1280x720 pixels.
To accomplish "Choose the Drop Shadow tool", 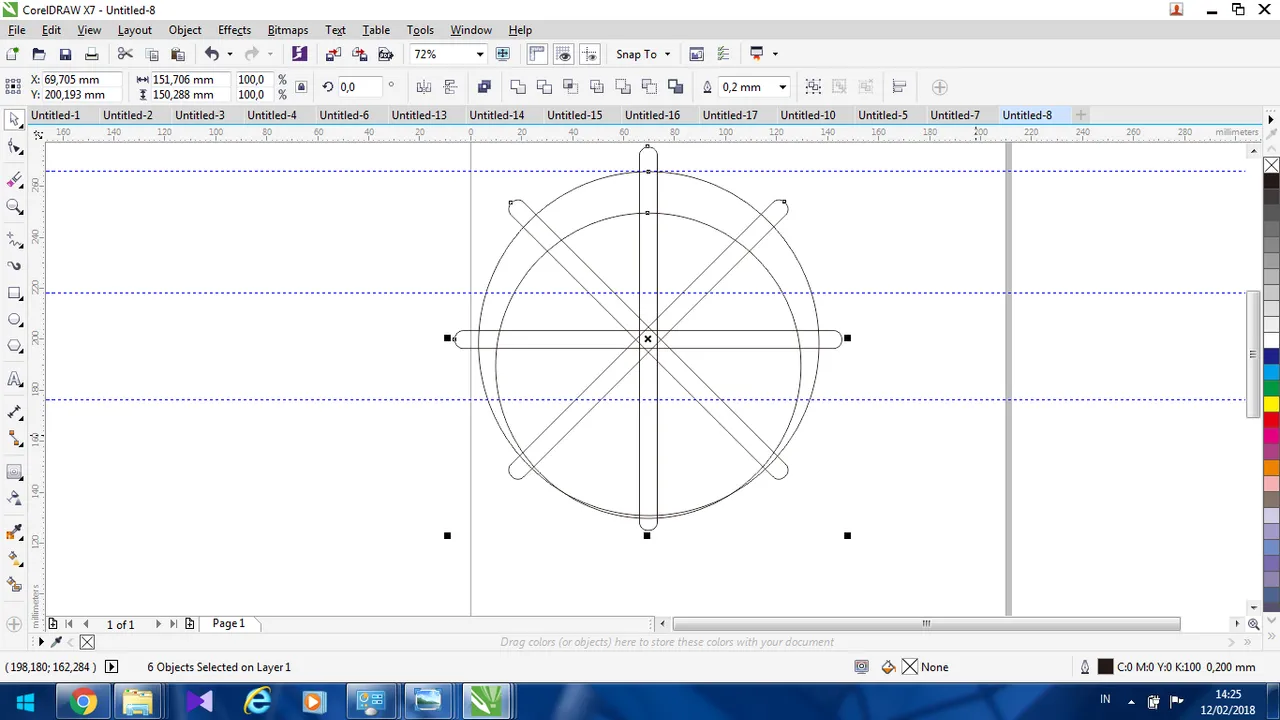I will (x=15, y=471).
